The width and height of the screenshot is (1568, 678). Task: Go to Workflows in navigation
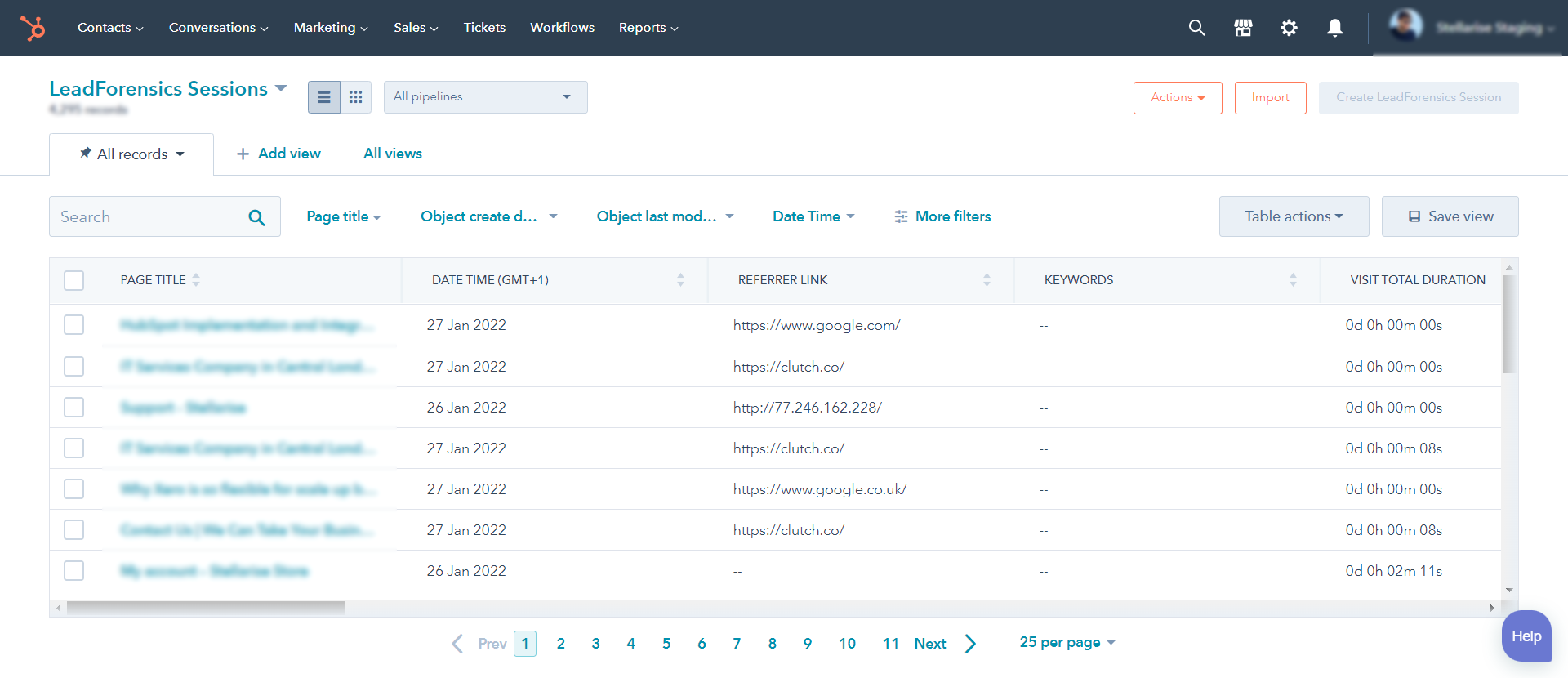click(562, 28)
